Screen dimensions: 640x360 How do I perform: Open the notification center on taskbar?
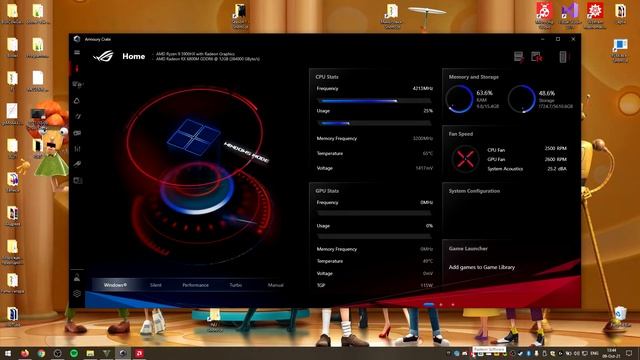click(629, 353)
